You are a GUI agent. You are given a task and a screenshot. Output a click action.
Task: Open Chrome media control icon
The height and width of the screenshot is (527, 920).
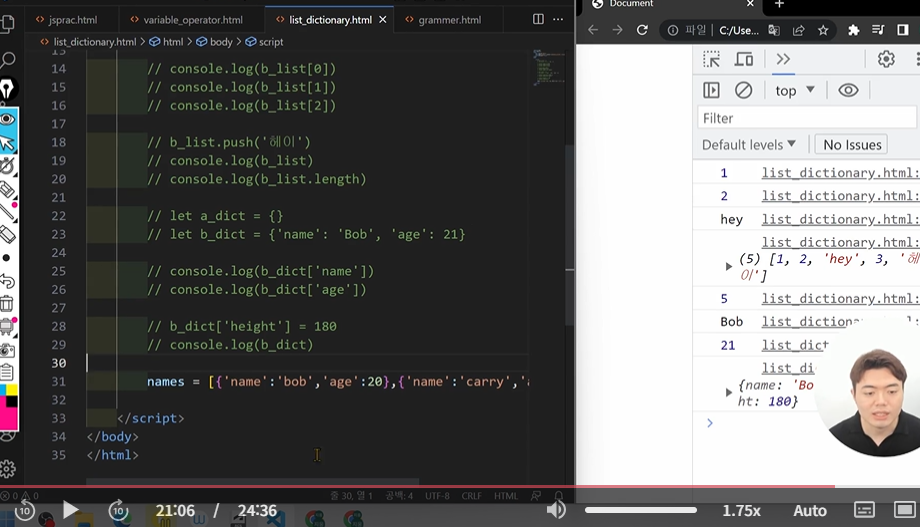coord(878,30)
